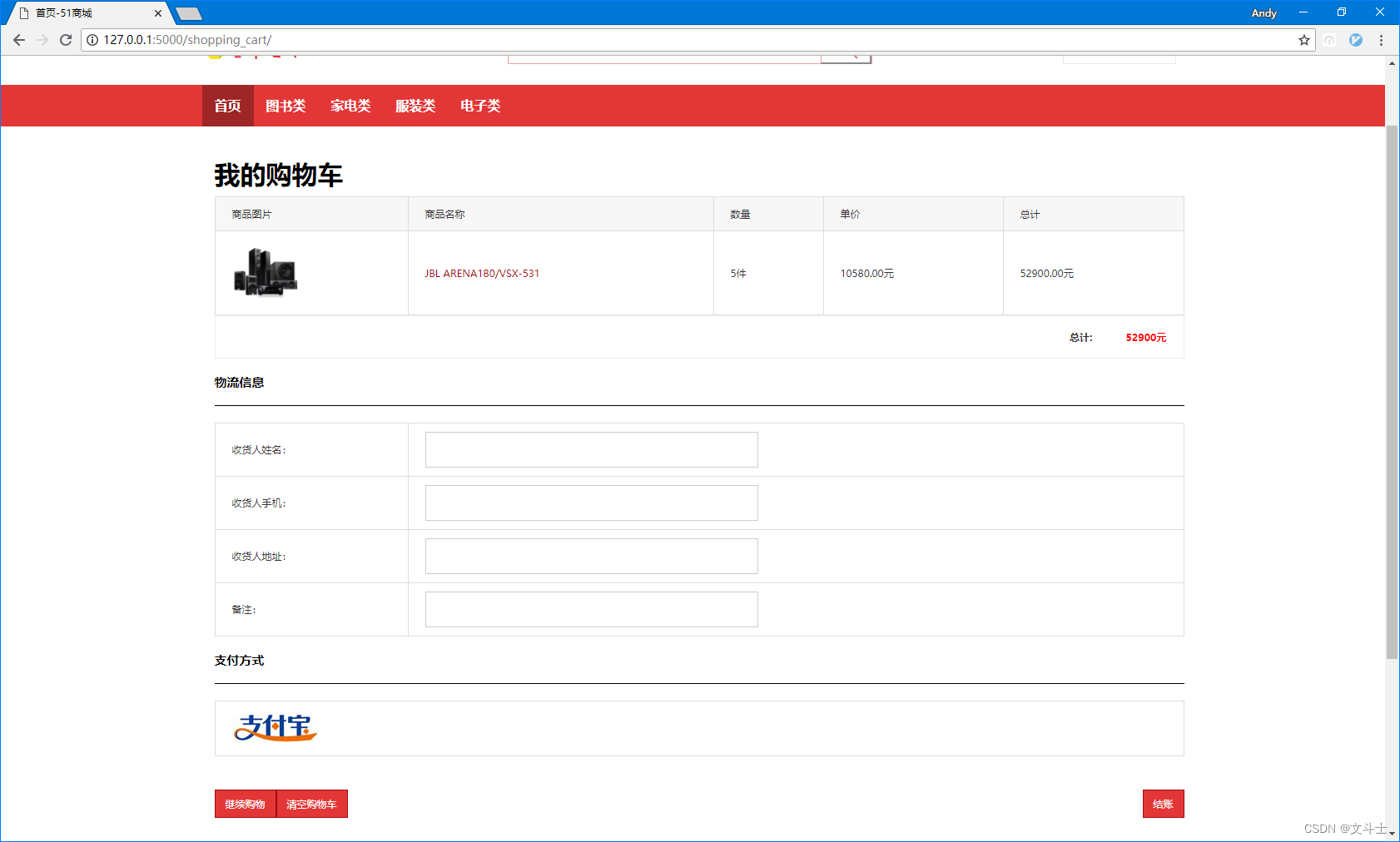
Task: Select the 支付宝 payment logo
Action: [276, 728]
